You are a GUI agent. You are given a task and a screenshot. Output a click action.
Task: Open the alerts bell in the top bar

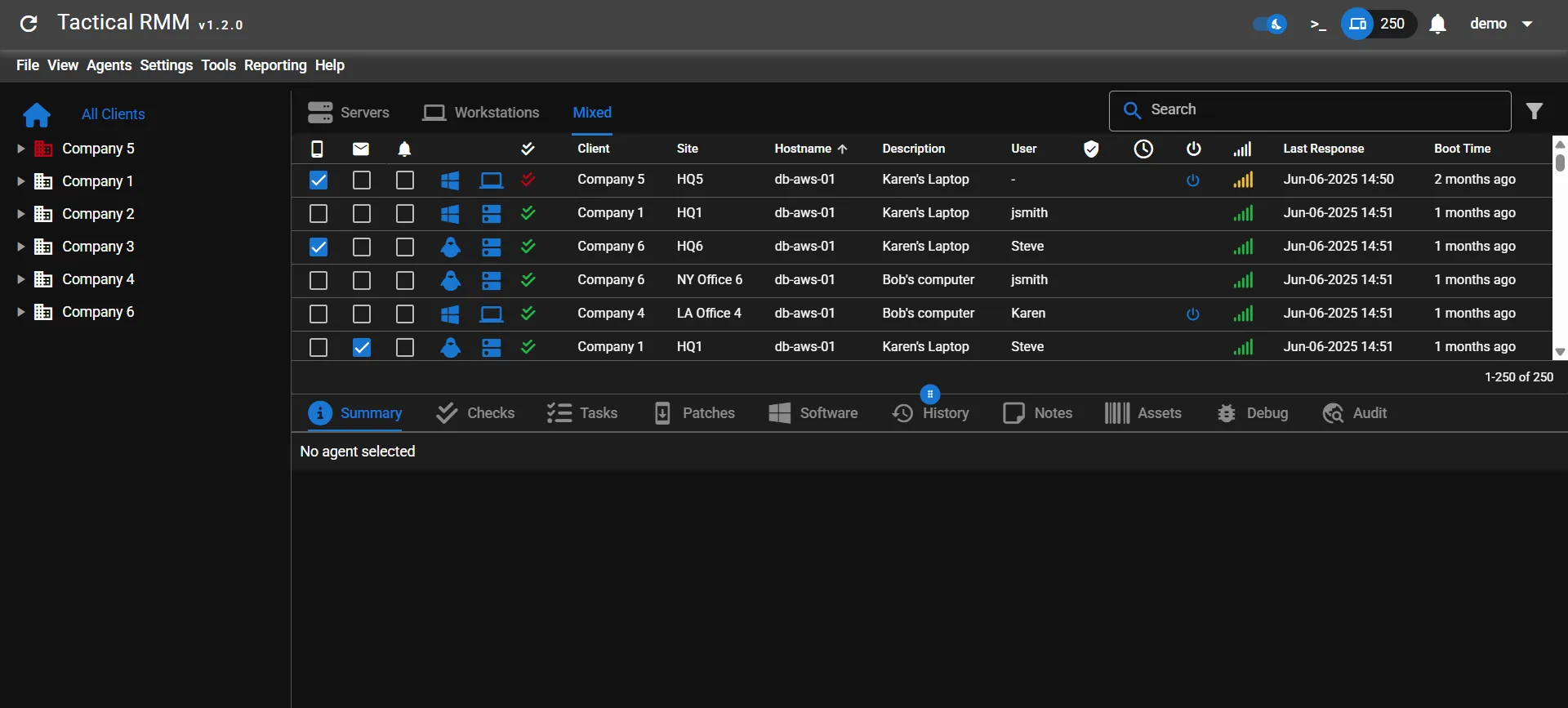pos(1438,24)
